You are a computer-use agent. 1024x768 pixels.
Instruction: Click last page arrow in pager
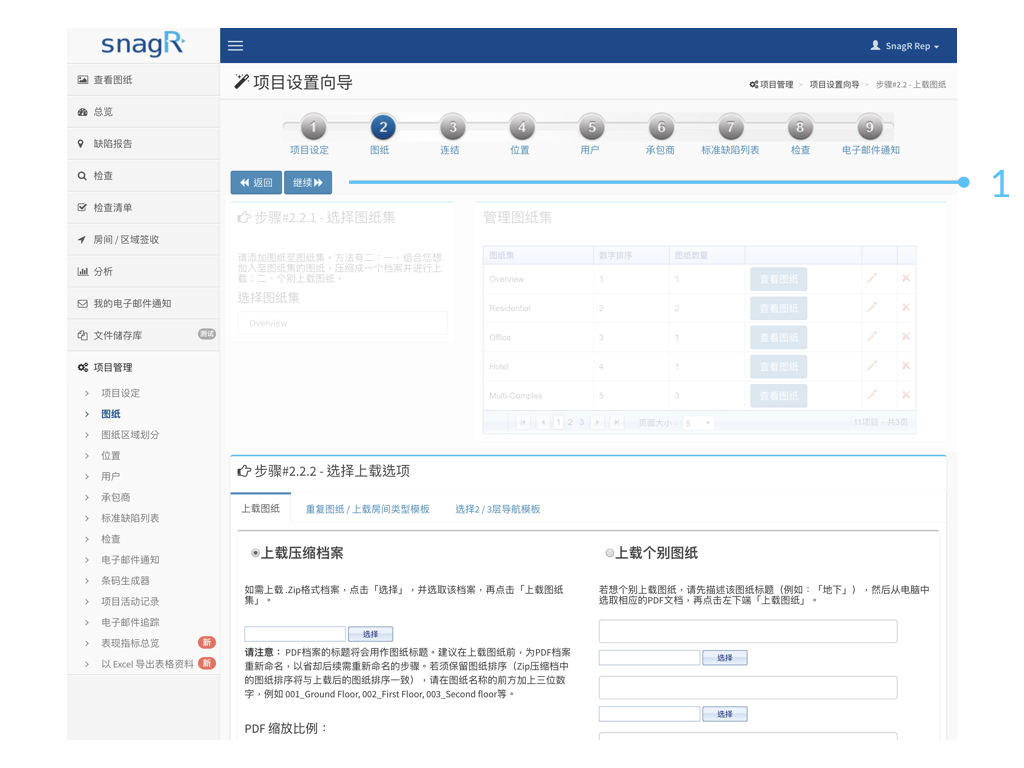616,423
